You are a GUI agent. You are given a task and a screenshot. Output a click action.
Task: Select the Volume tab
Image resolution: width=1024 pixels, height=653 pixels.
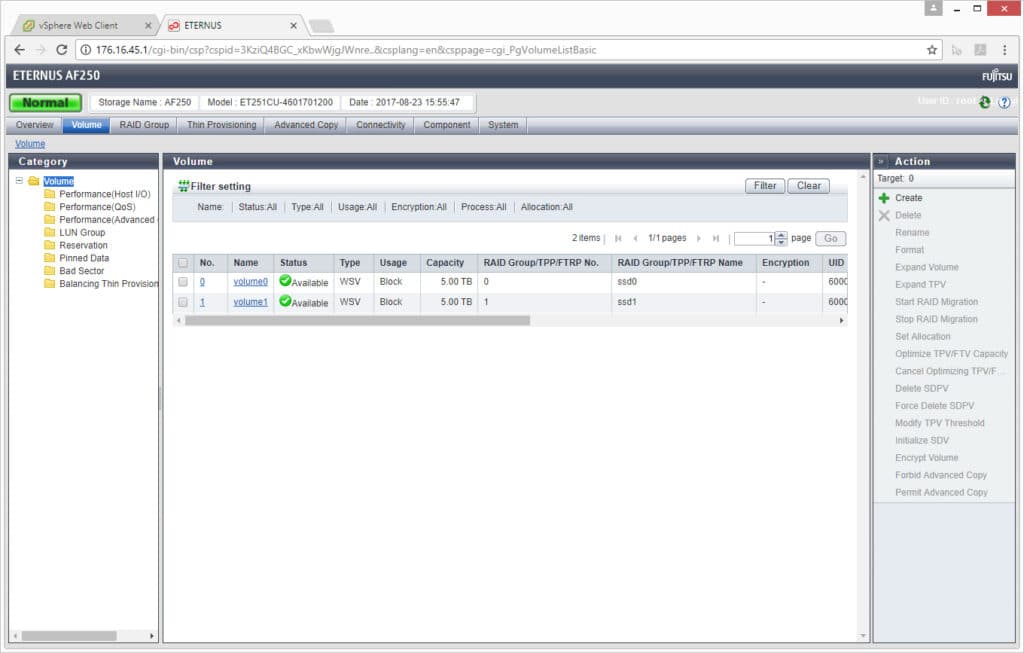point(86,125)
